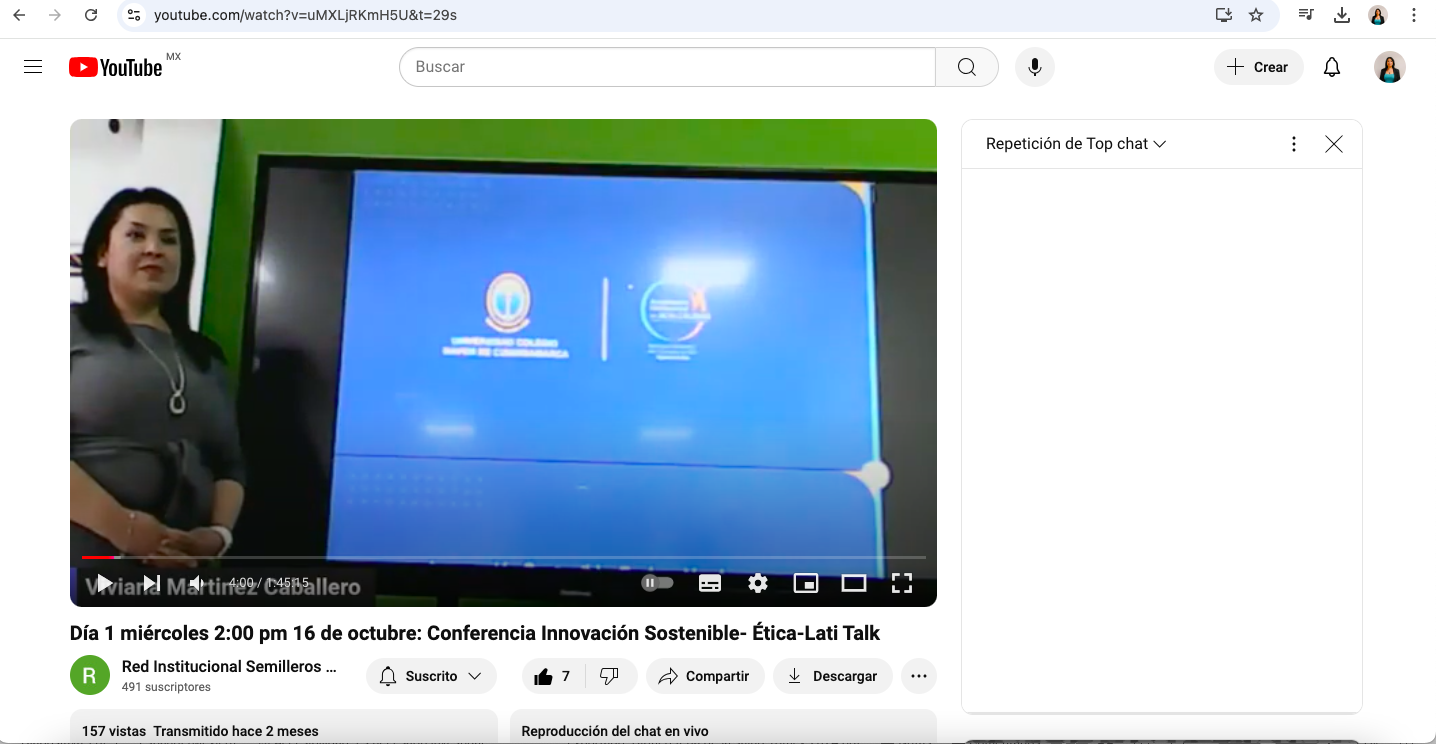Search with voice using microphone icon

tap(1035, 67)
